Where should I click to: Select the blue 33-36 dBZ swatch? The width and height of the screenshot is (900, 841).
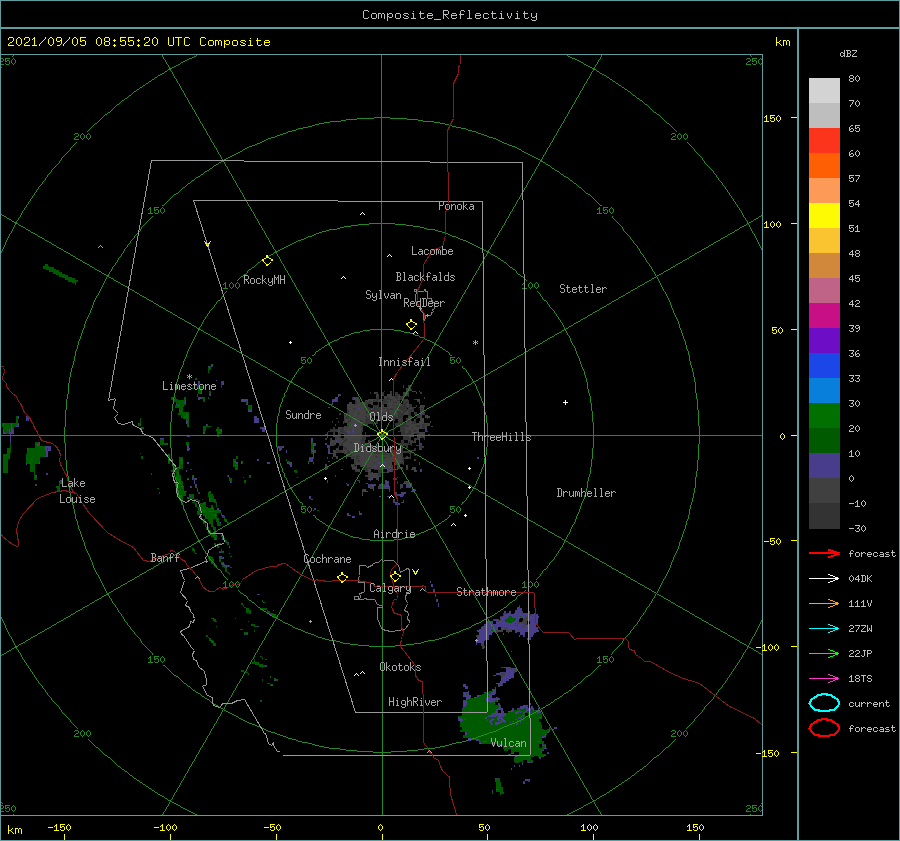click(824, 365)
